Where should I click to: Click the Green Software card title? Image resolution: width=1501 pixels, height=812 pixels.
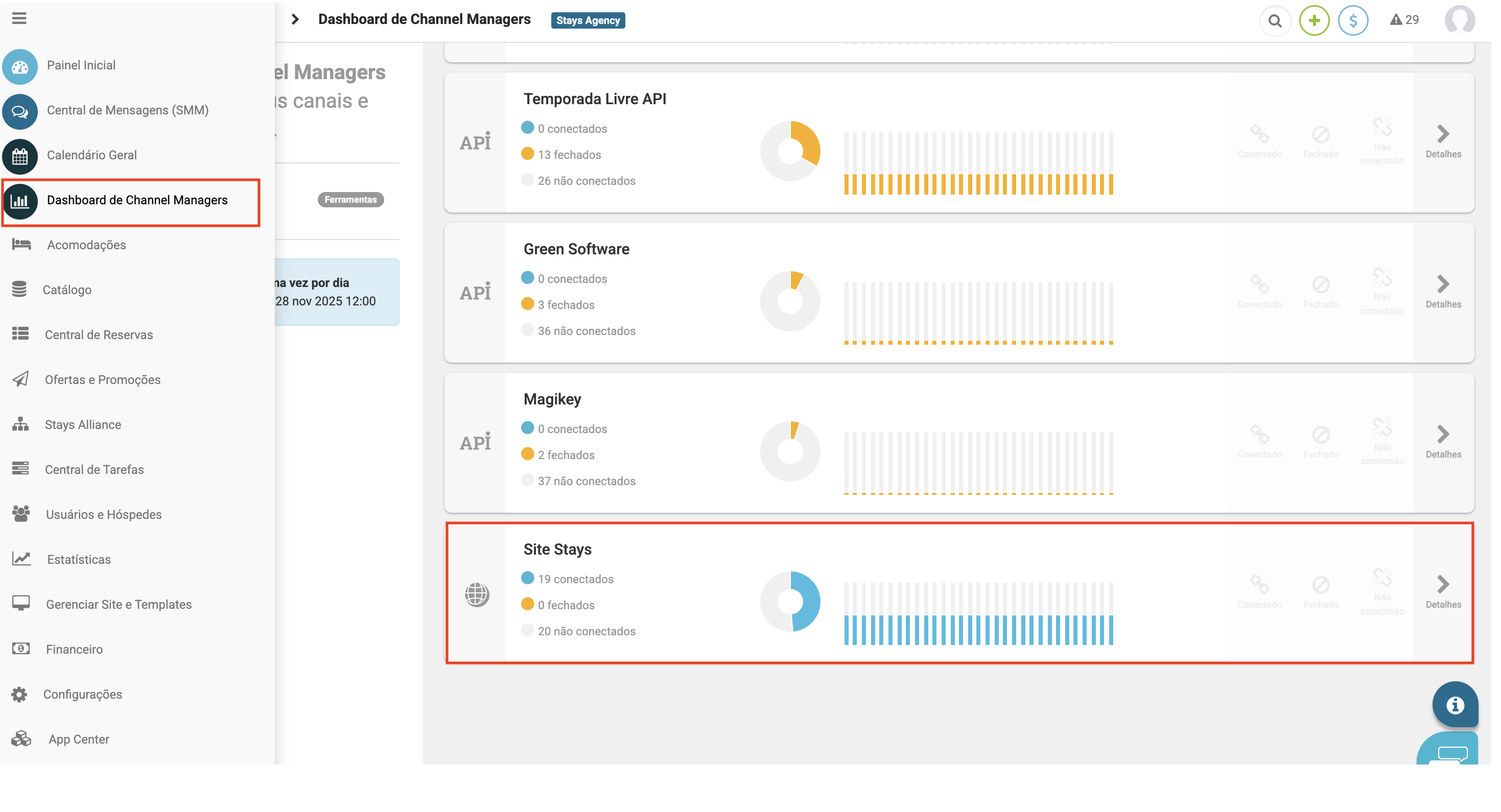click(x=576, y=249)
